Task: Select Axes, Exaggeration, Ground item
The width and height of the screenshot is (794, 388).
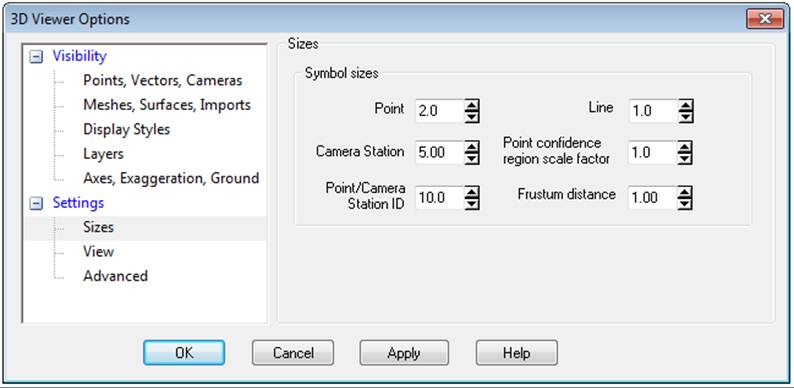Action: pyautogui.click(x=171, y=178)
